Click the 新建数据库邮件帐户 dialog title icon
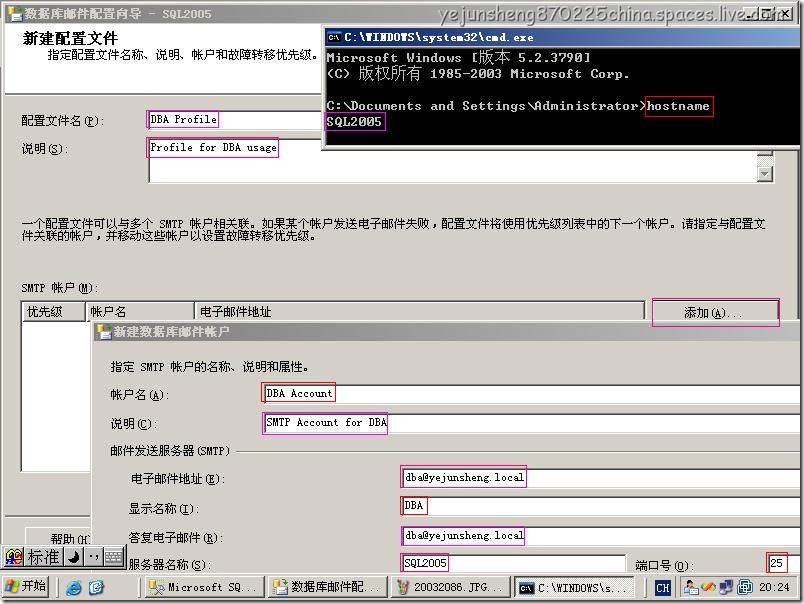The image size is (804, 604). click(x=104, y=332)
